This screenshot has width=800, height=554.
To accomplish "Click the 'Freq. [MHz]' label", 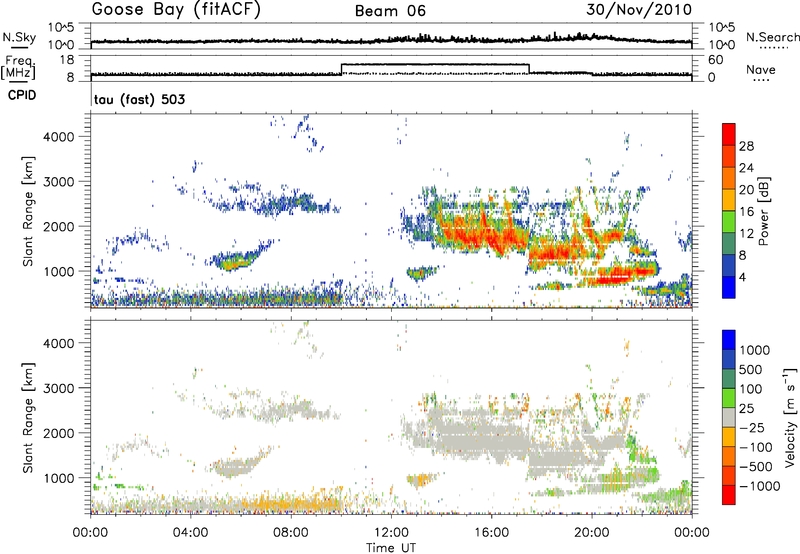I will [18, 67].
